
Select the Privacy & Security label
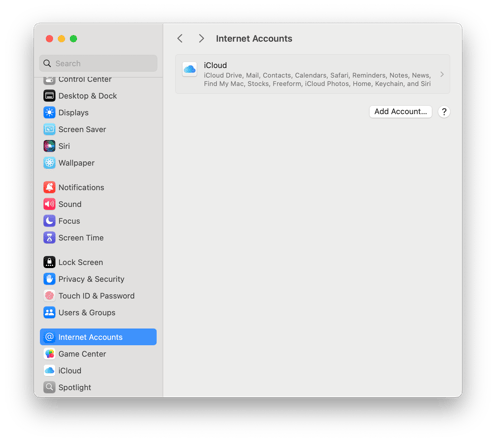coord(91,279)
